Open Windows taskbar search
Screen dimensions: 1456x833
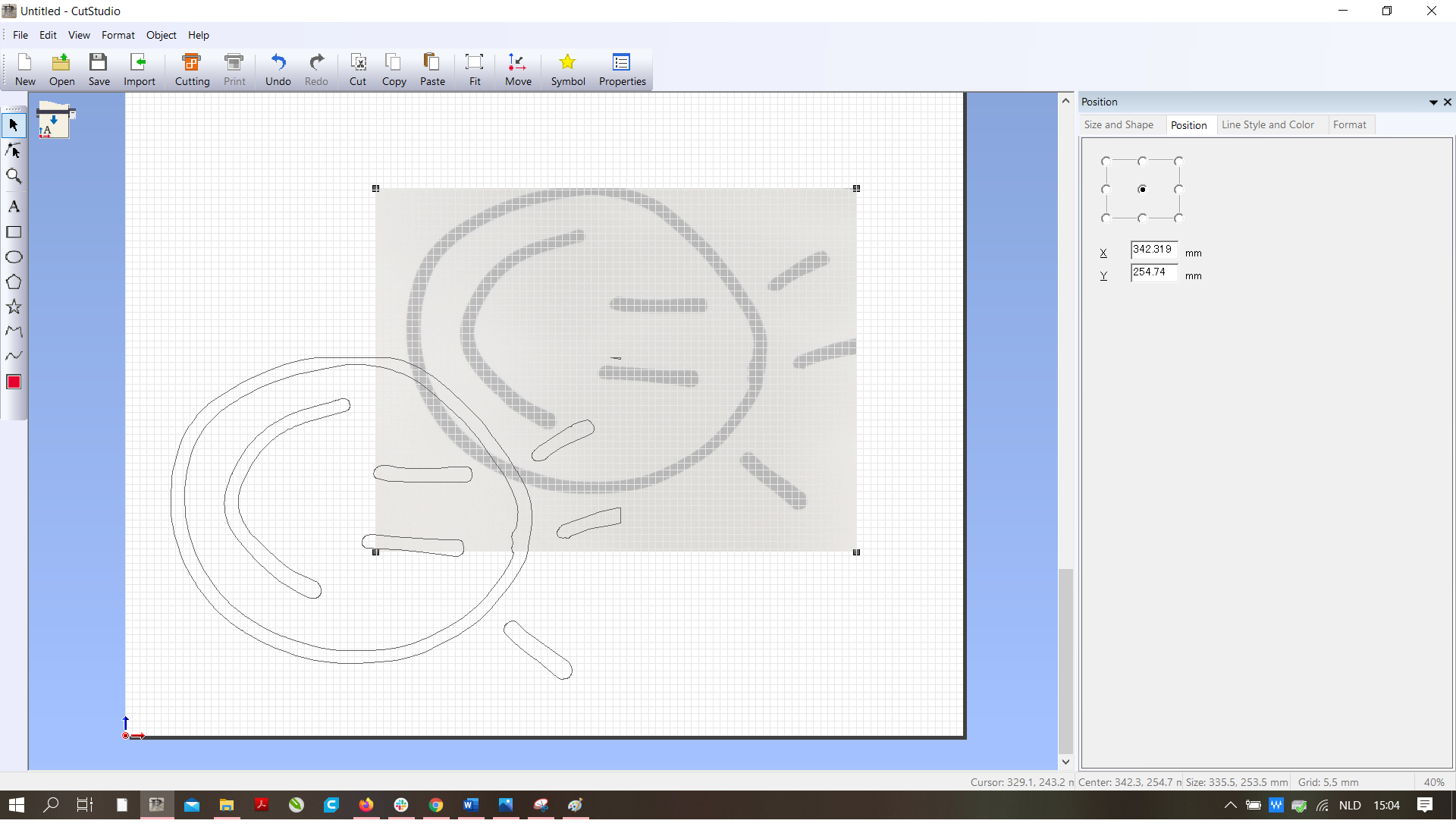click(x=51, y=806)
